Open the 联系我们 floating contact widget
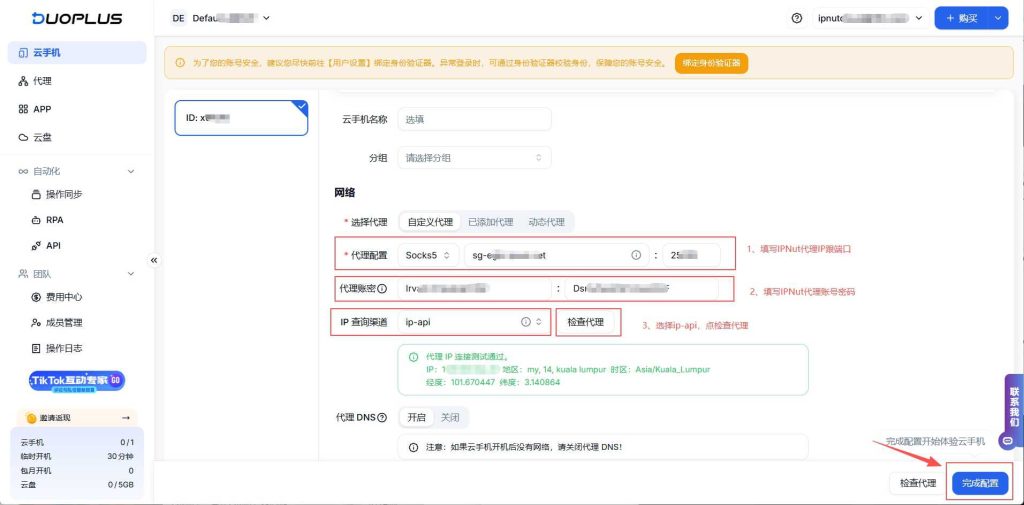The image size is (1024, 505). coord(1012,410)
